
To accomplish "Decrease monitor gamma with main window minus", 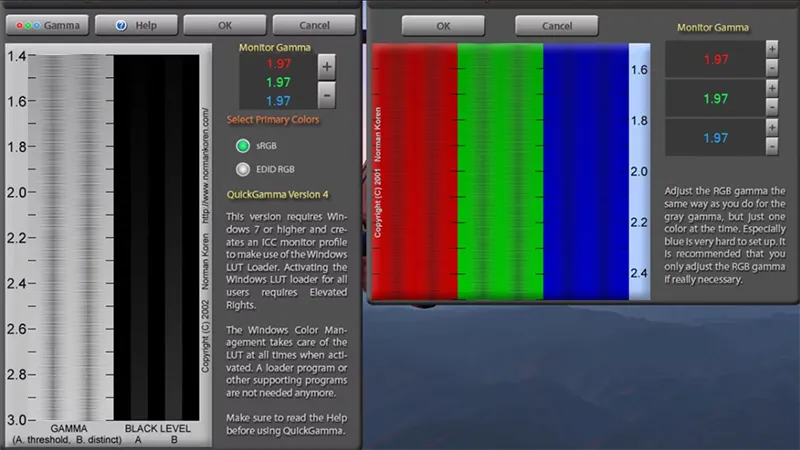I will coord(327,95).
